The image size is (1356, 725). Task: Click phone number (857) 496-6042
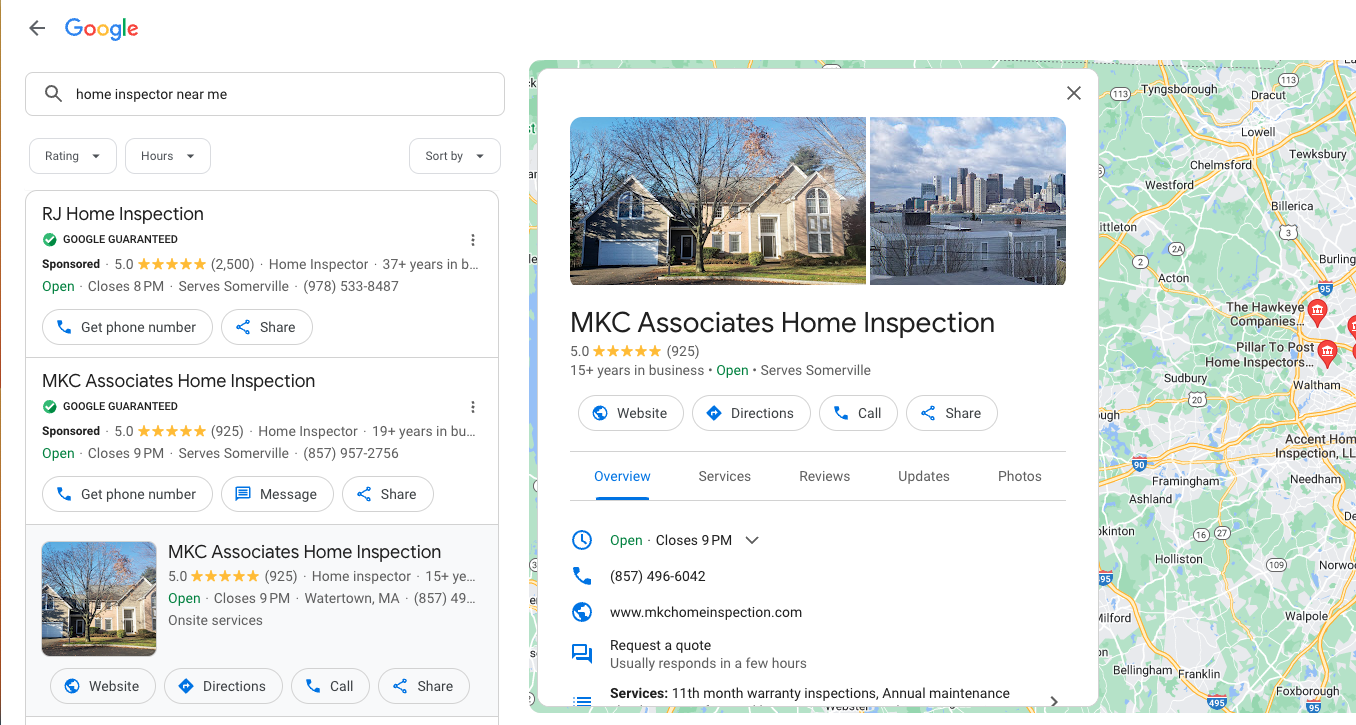(658, 577)
